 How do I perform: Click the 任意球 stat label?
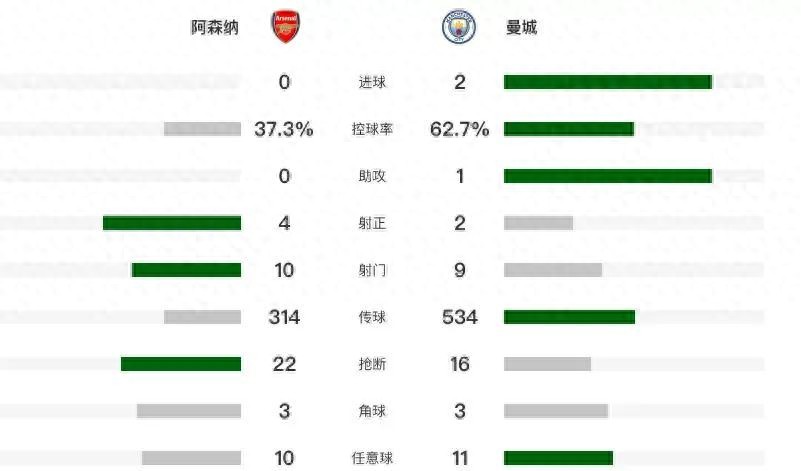click(372, 458)
